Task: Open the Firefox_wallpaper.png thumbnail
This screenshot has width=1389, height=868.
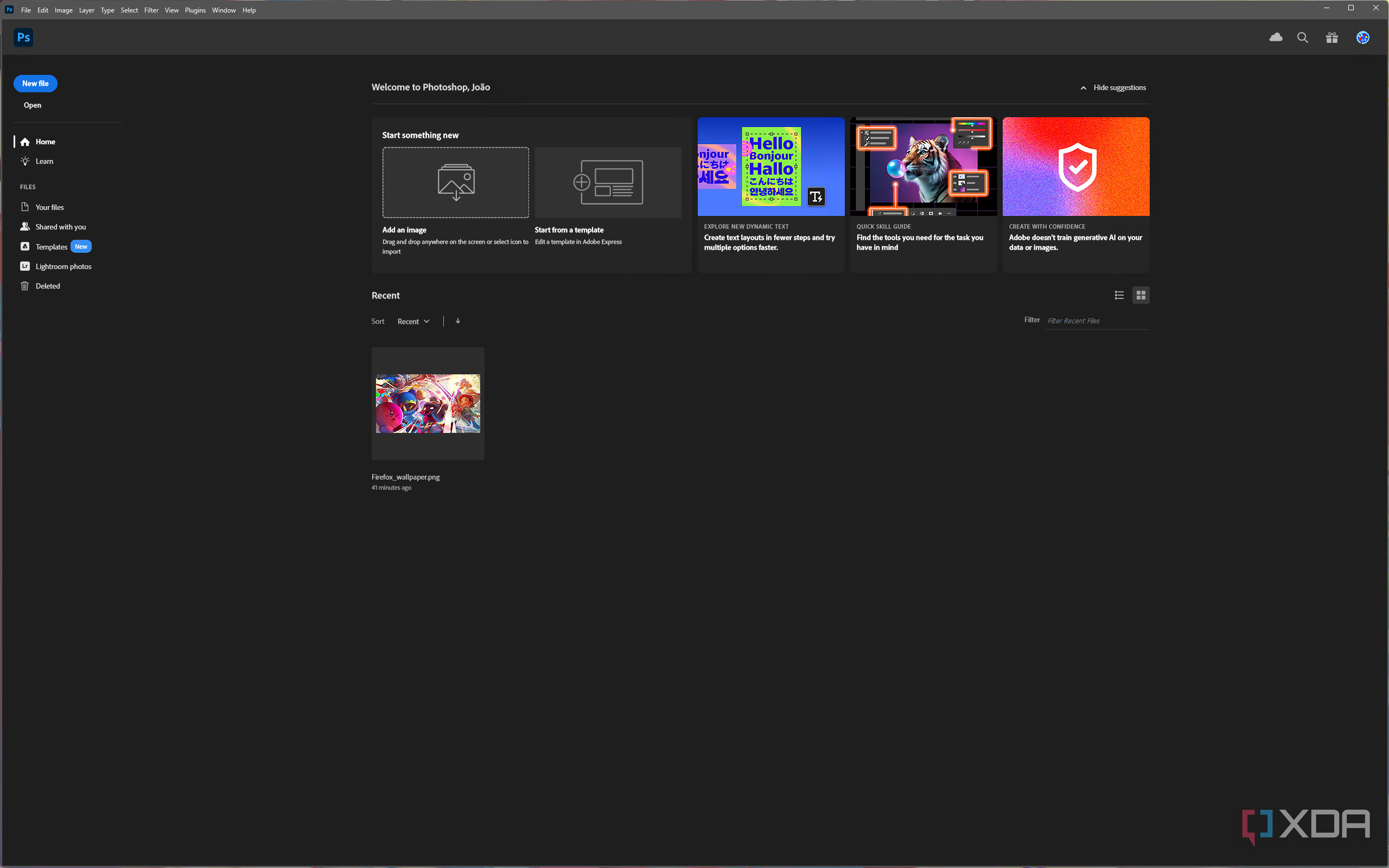Action: (428, 404)
